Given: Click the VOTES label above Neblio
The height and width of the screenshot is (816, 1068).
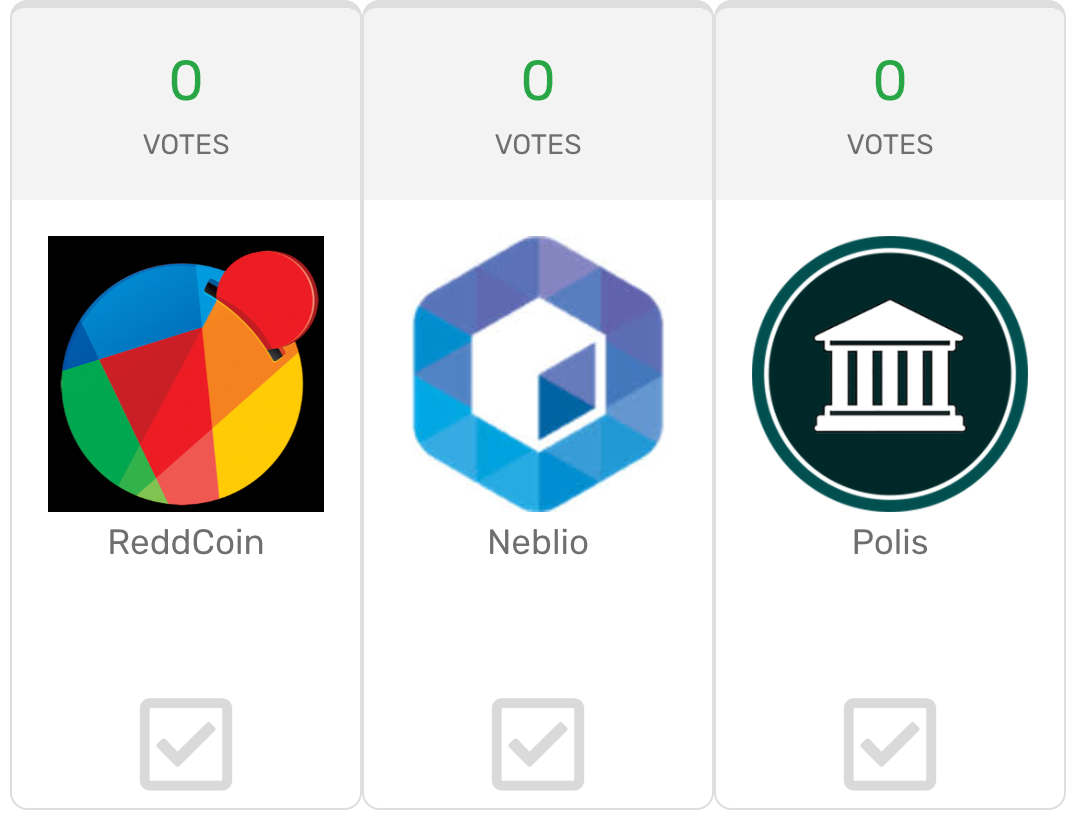Looking at the screenshot, I should [x=538, y=145].
